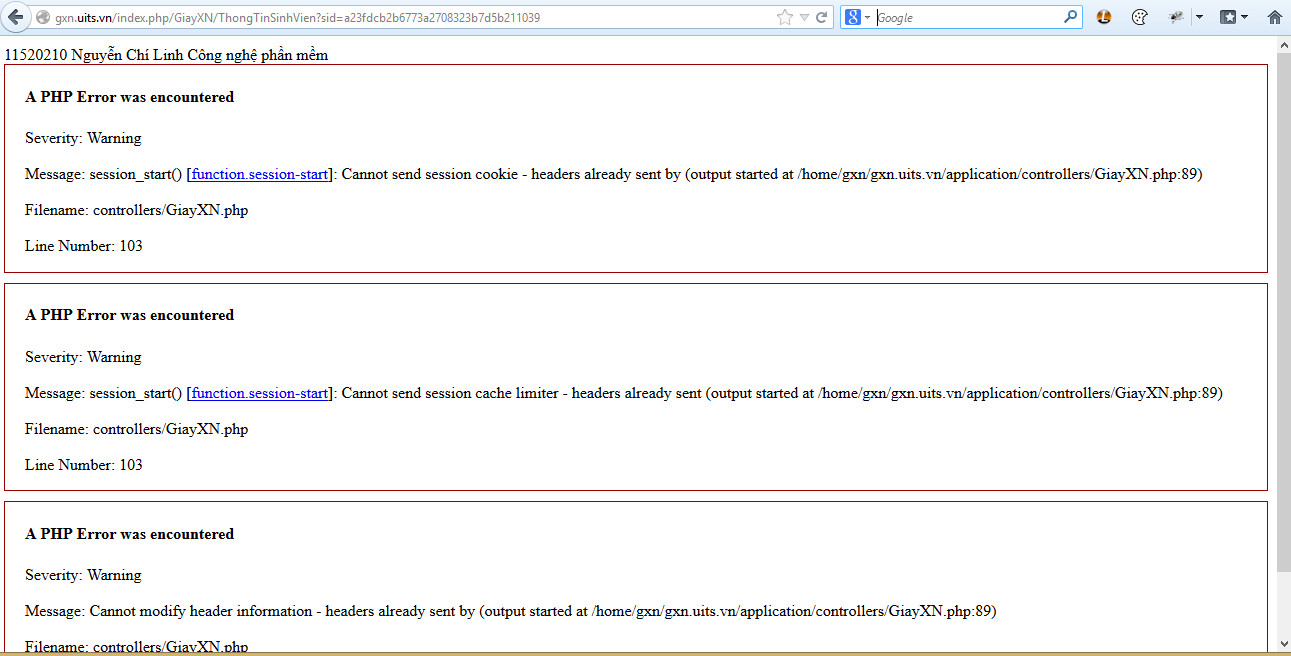Click the scrollbar down arrow
The width and height of the screenshot is (1291, 656).
coord(1283,643)
